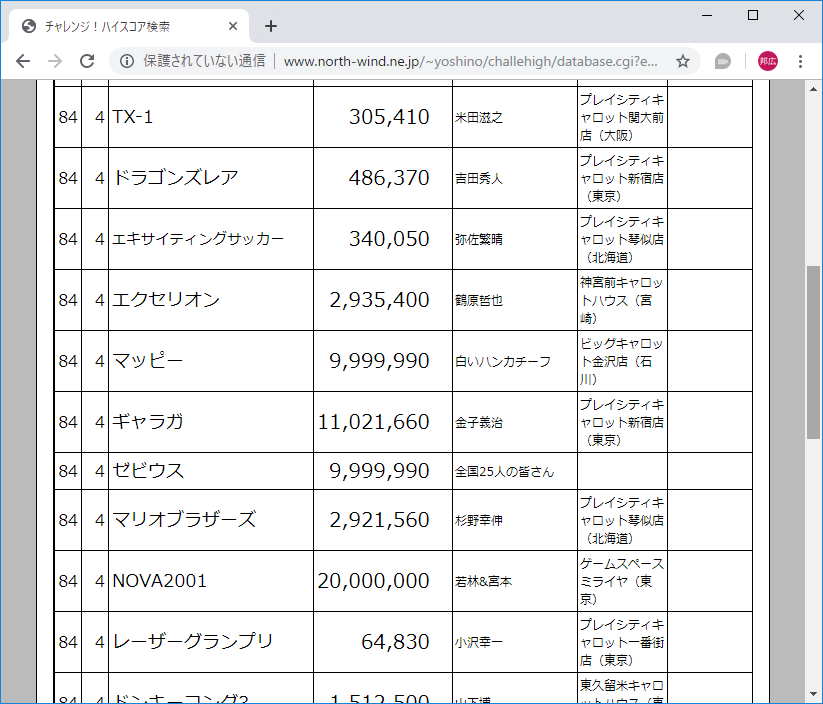This screenshot has width=823, height=704.
Task: Click the scrollbar up arrow
Action: tap(814, 89)
